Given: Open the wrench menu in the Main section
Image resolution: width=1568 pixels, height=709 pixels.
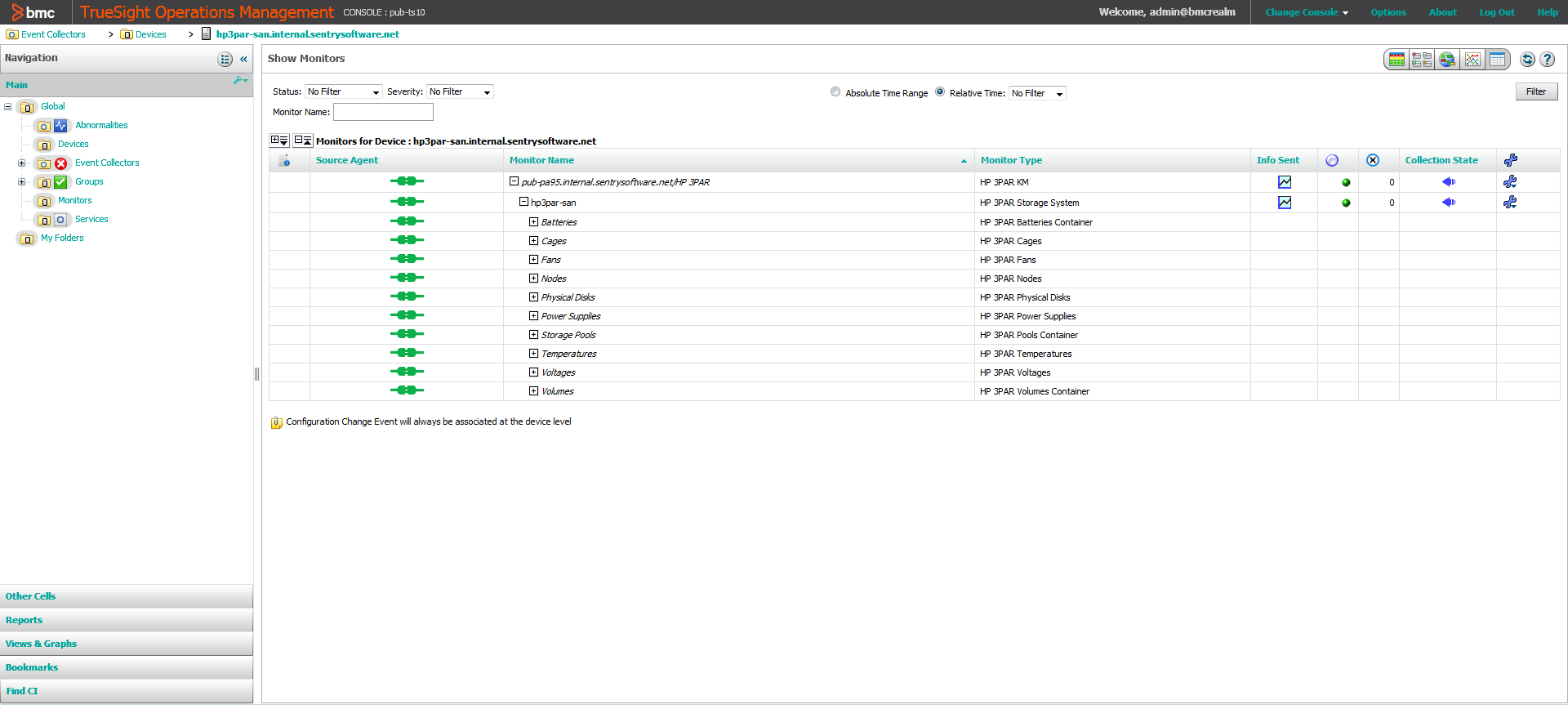Looking at the screenshot, I should tap(240, 80).
